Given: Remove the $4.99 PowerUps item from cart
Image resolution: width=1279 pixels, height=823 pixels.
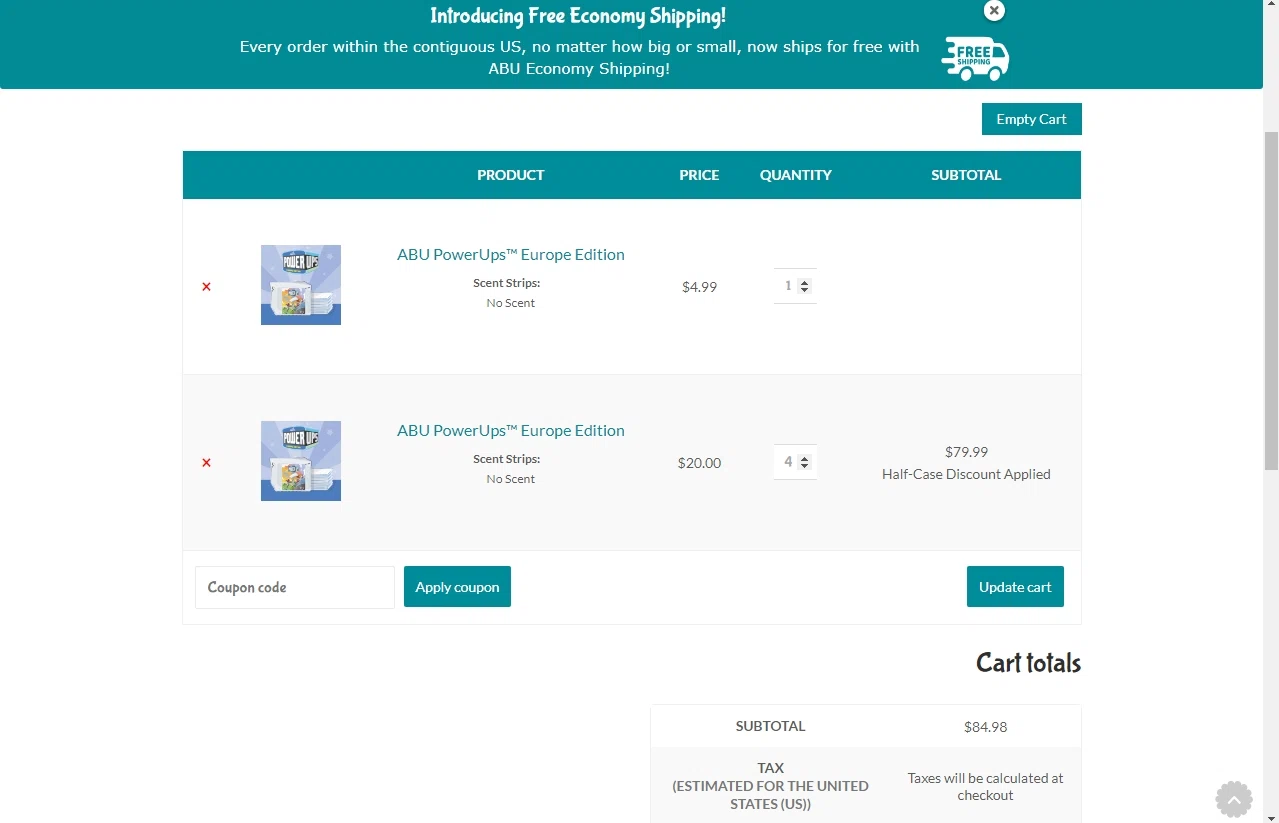Looking at the screenshot, I should 206,287.
